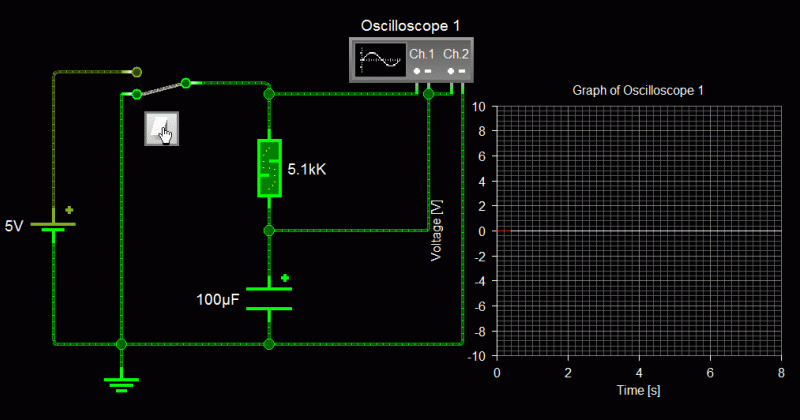
Task: Click the lower-left switch contact node
Action: point(136,94)
